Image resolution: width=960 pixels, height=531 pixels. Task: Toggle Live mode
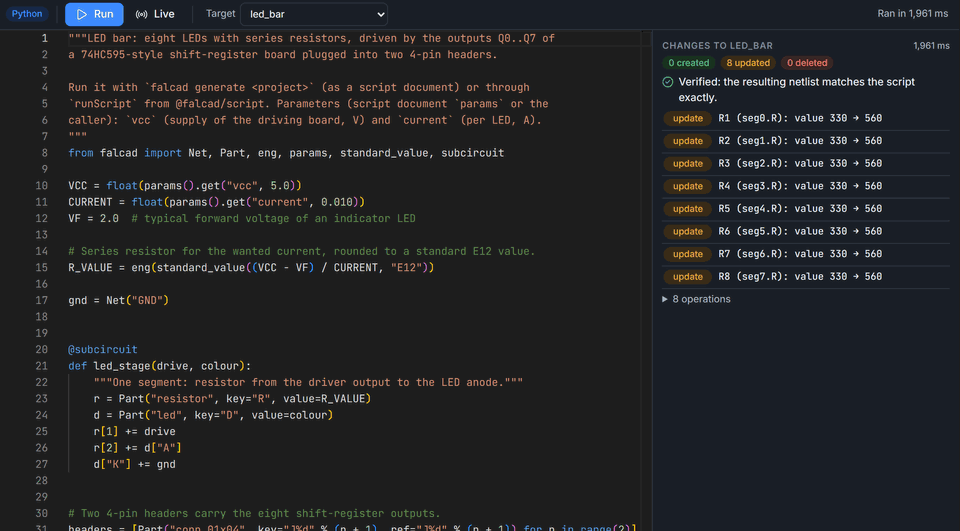pos(155,14)
